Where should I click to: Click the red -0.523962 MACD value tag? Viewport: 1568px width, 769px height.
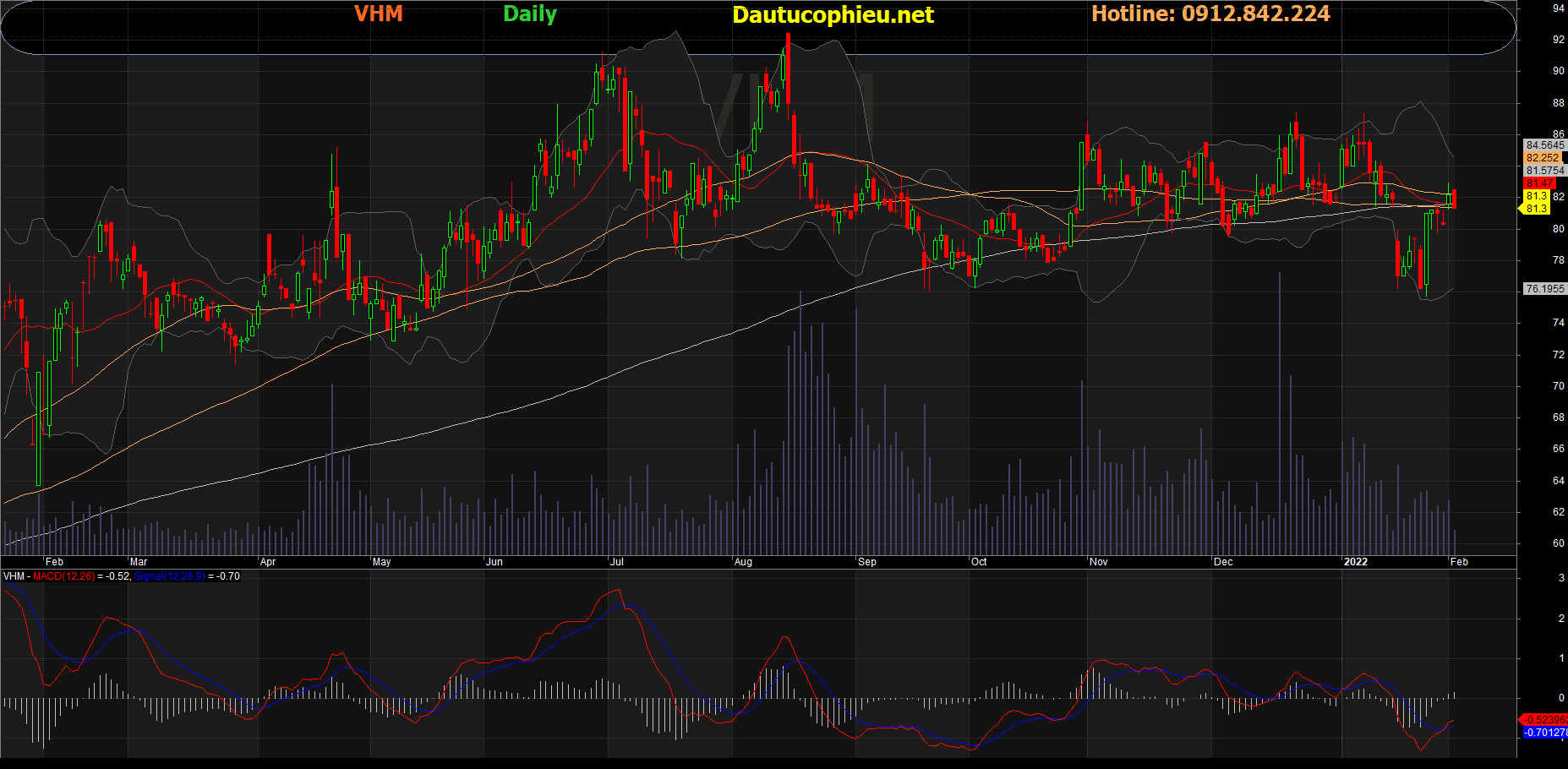click(1544, 720)
